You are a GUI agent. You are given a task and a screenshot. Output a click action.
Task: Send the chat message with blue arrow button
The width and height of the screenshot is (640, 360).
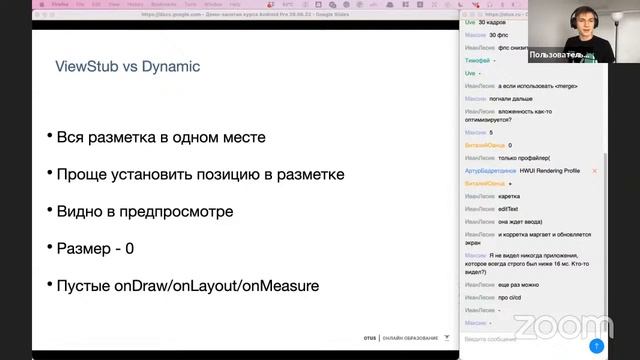[x=596, y=346]
